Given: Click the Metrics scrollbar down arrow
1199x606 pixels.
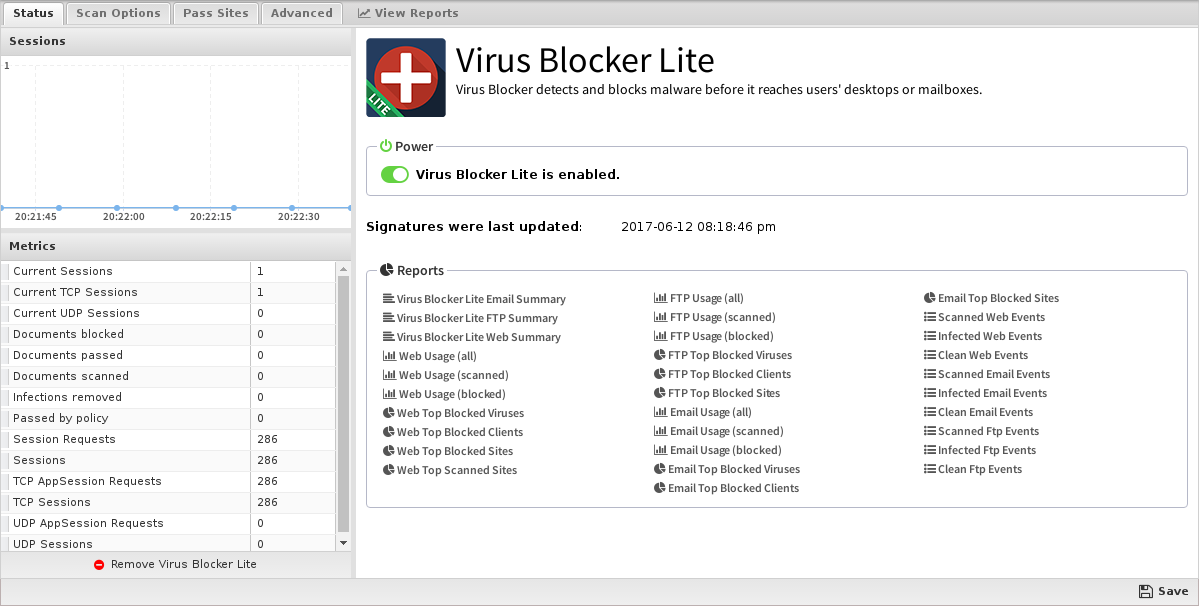Looking at the screenshot, I should (343, 543).
